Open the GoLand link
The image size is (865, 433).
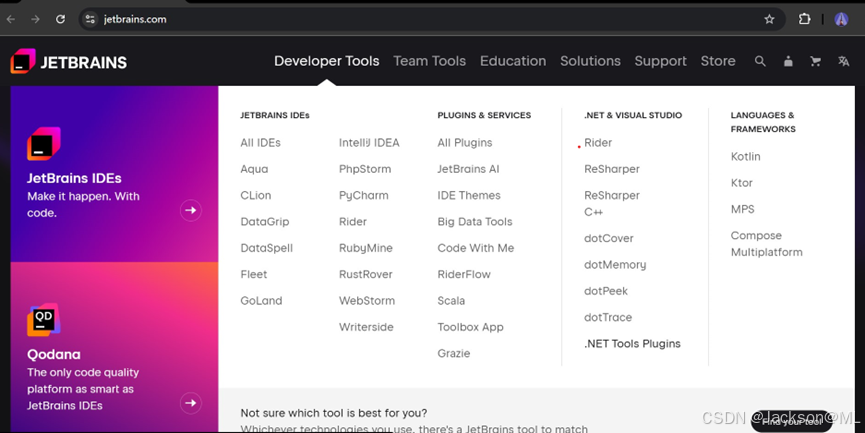point(261,301)
